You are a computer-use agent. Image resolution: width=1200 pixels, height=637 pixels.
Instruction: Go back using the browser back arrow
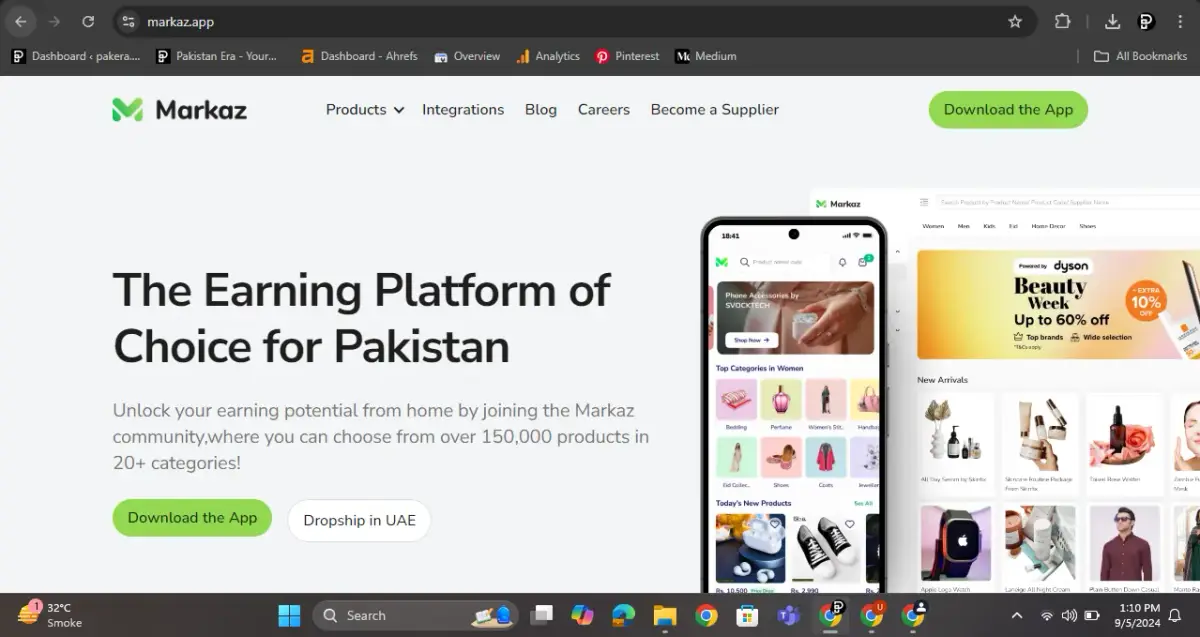pos(21,21)
